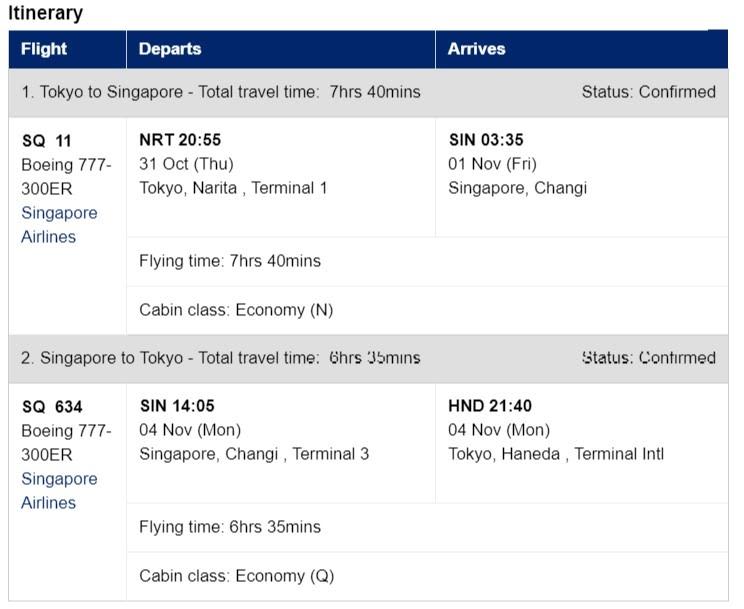Click the SIN 03:35 arrival time
Screen dimensions: 744x609
click(x=486, y=140)
